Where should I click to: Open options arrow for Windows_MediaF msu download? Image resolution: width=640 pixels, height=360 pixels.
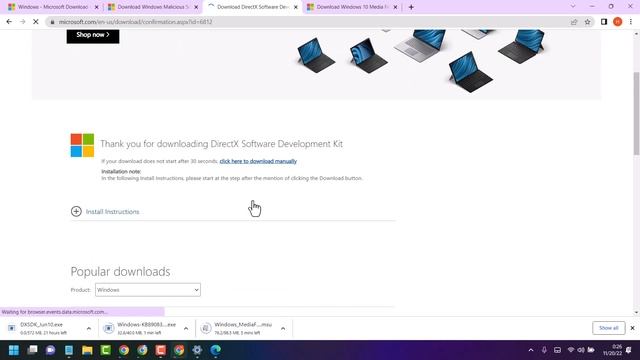(x=283, y=328)
